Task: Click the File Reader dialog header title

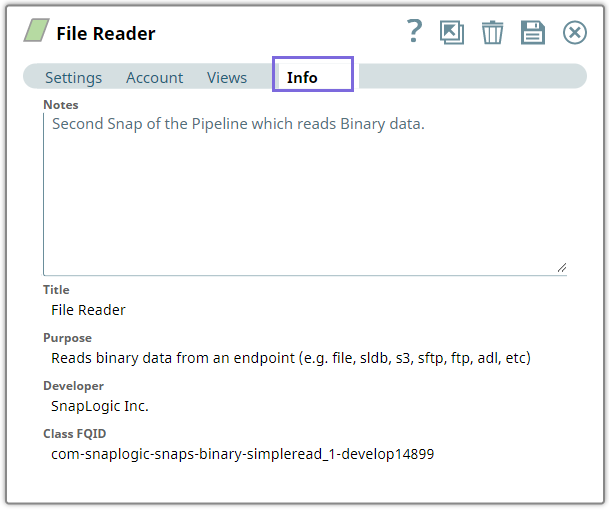Action: tap(106, 33)
